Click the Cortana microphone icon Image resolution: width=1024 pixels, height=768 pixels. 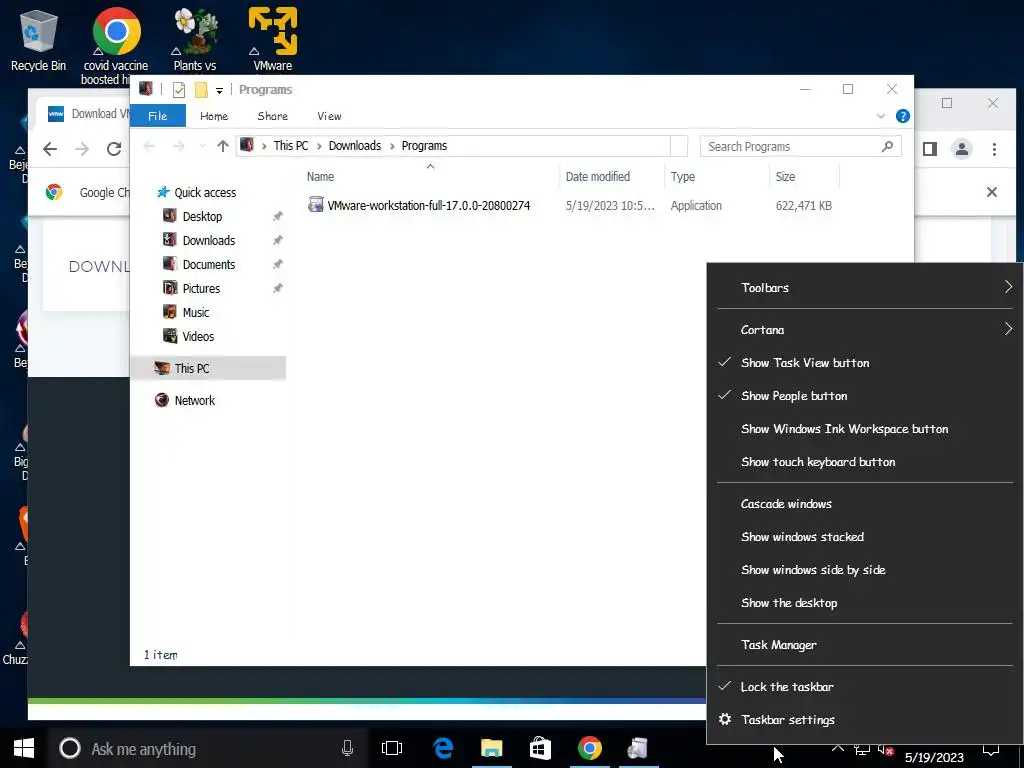pyautogui.click(x=347, y=748)
